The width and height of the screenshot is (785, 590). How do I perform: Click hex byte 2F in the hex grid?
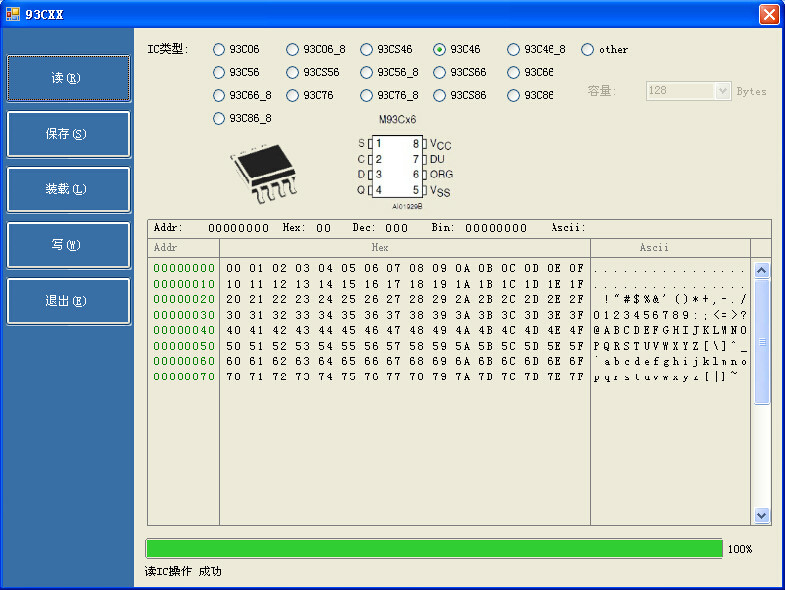[x=577, y=300]
